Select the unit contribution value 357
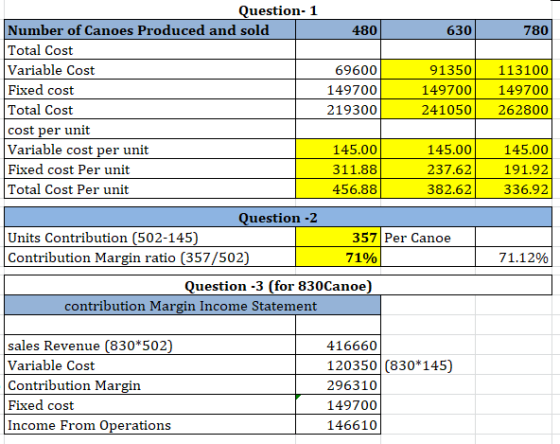 [x=338, y=237]
